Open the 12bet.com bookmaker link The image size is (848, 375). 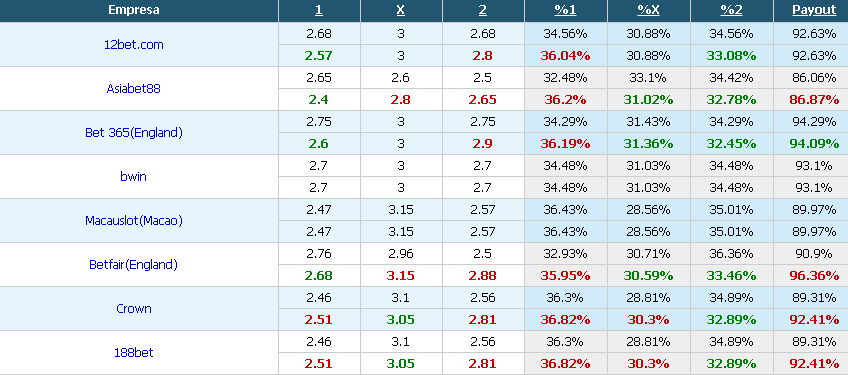[134, 45]
